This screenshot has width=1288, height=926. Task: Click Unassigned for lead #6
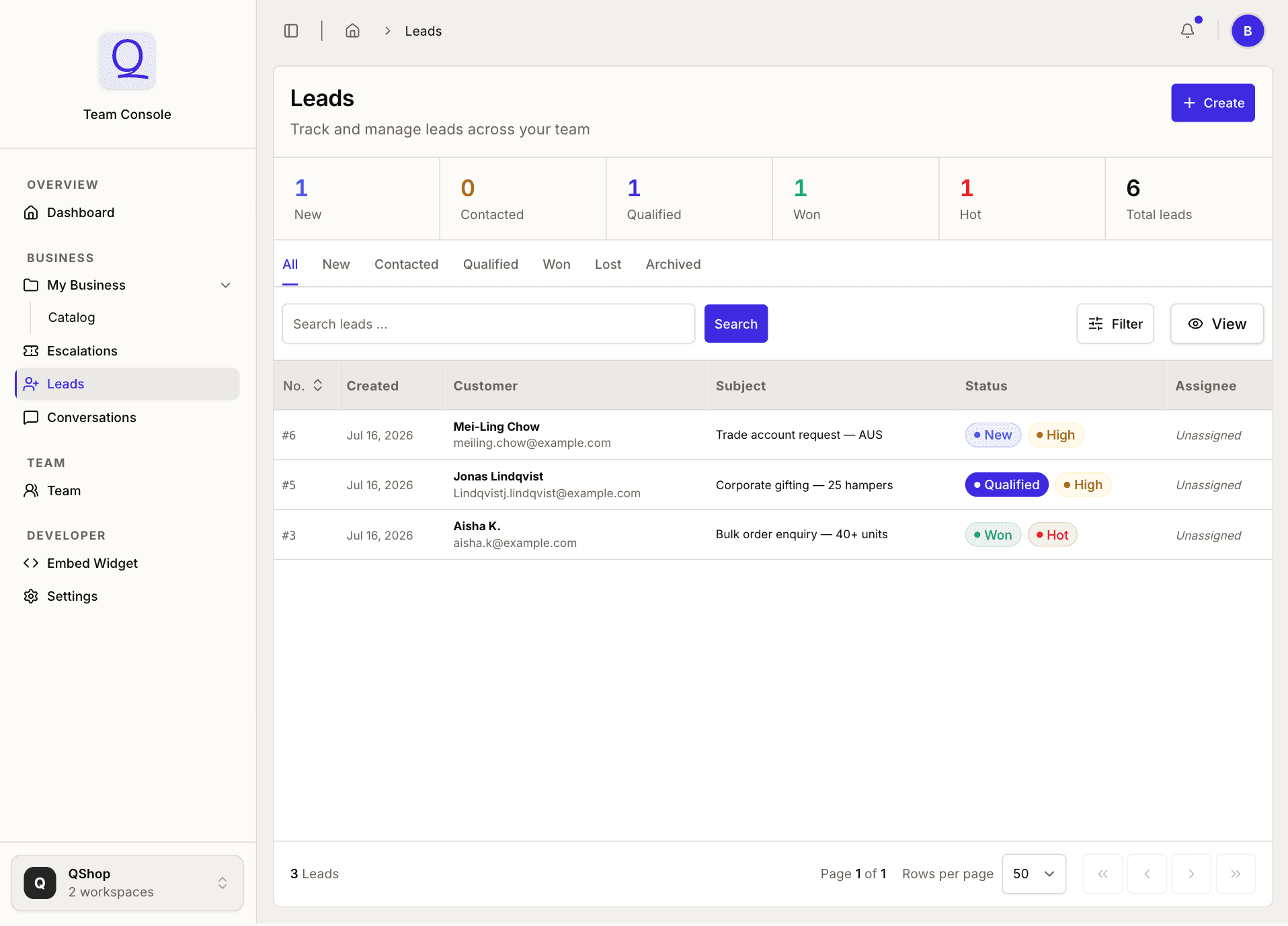(1208, 435)
